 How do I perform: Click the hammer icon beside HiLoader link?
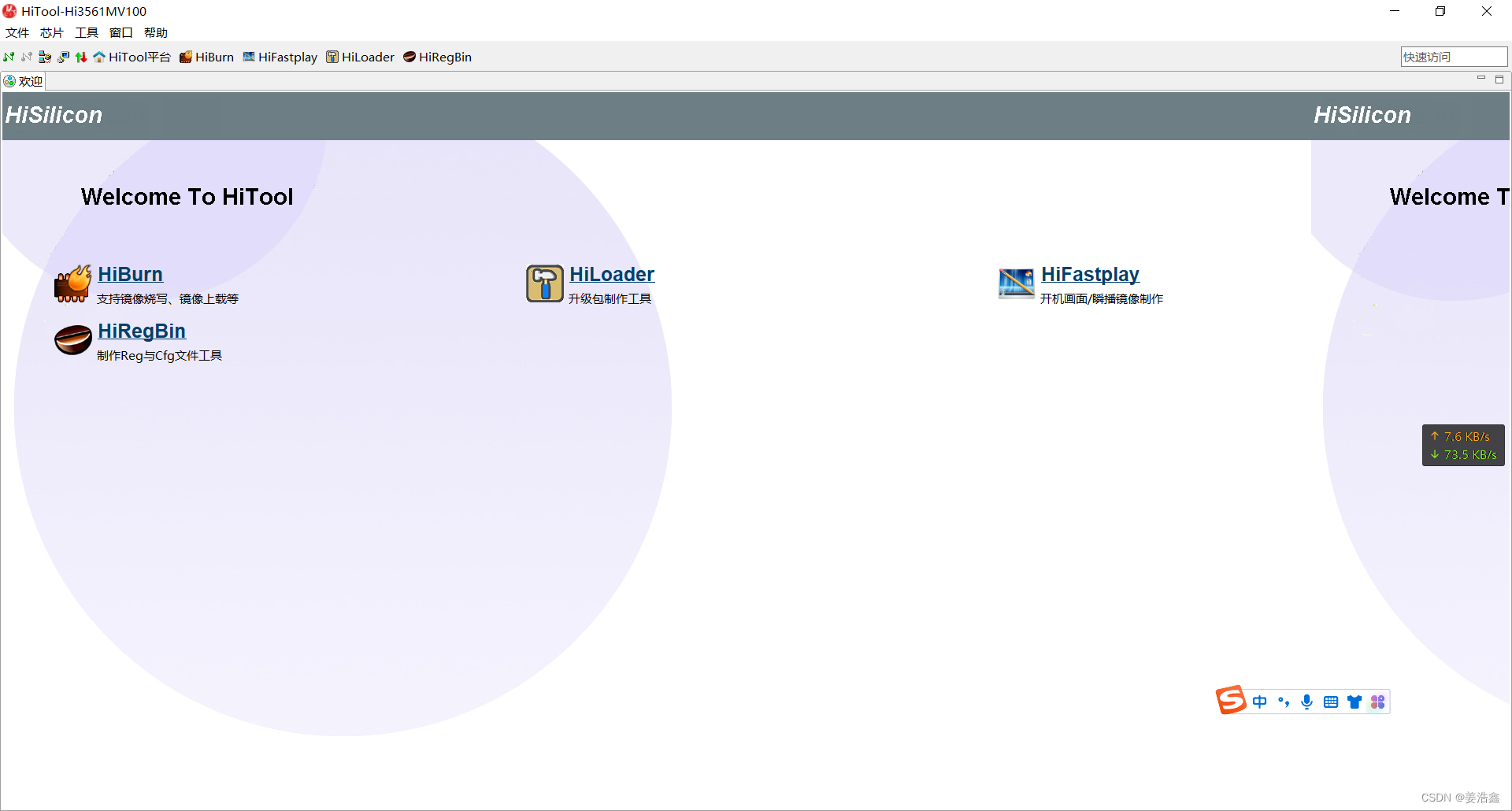[545, 283]
